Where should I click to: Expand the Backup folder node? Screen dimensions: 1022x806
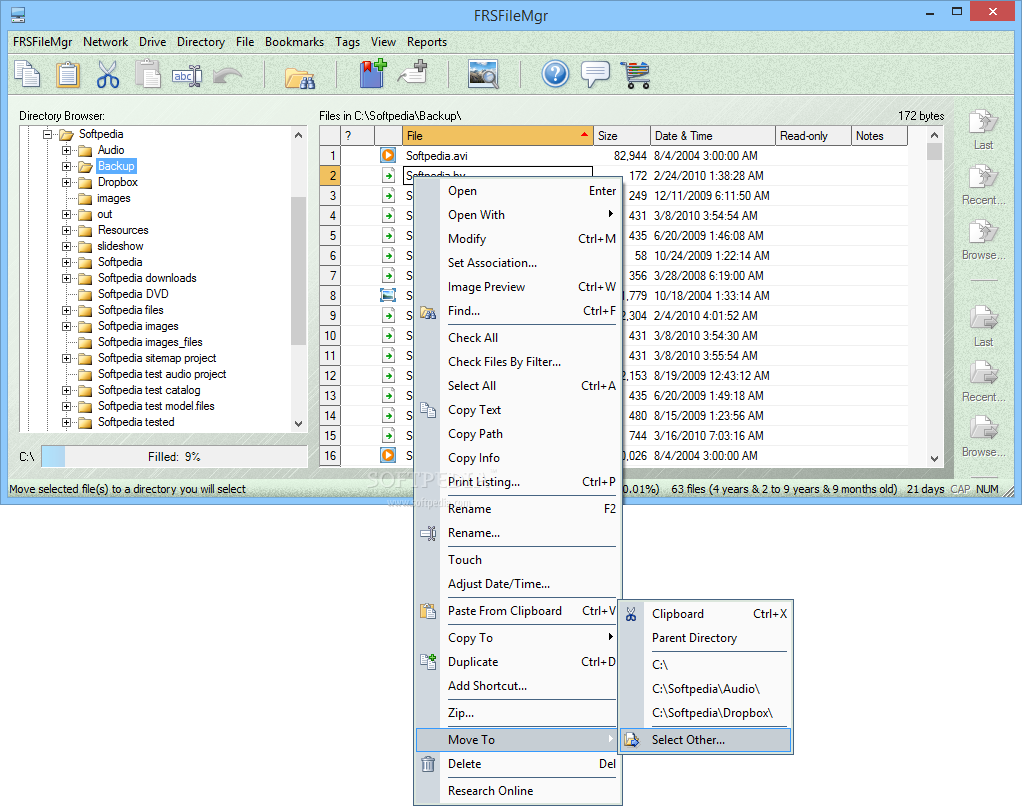click(66, 166)
